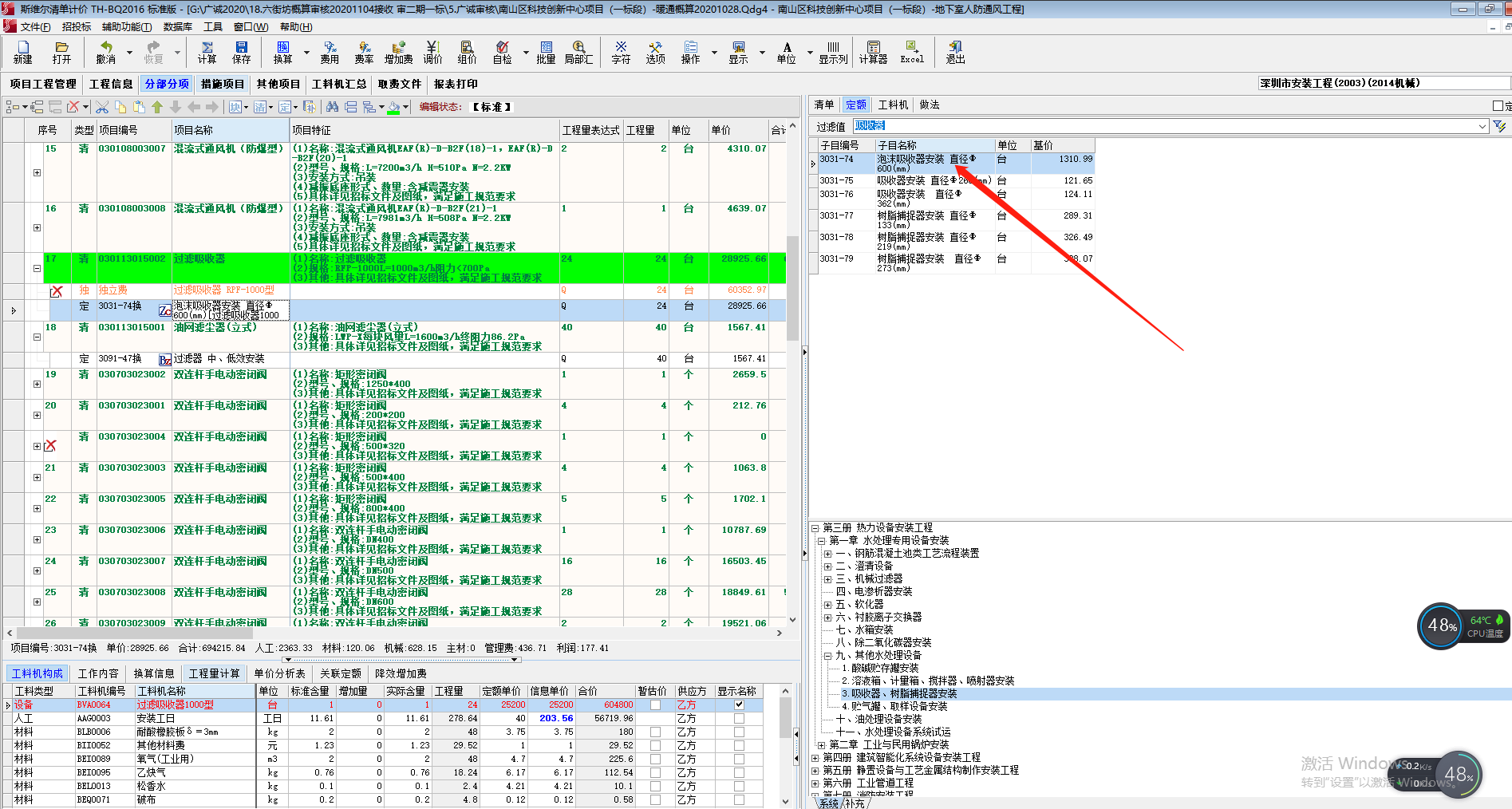
Task: Click the 费用 toolbar icon
Action: [330, 53]
